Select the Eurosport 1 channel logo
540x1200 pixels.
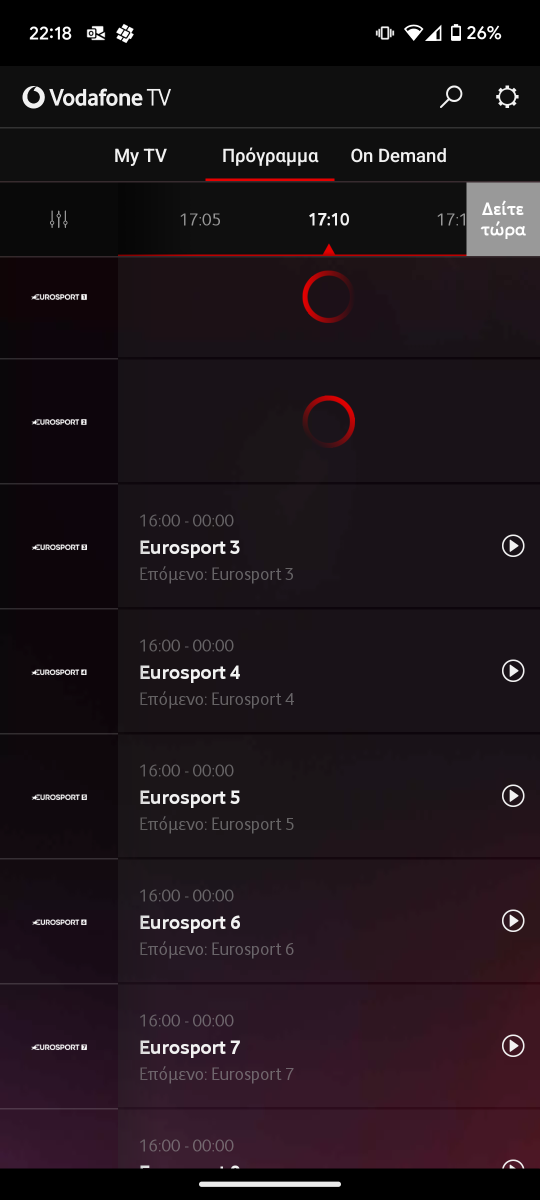59,297
